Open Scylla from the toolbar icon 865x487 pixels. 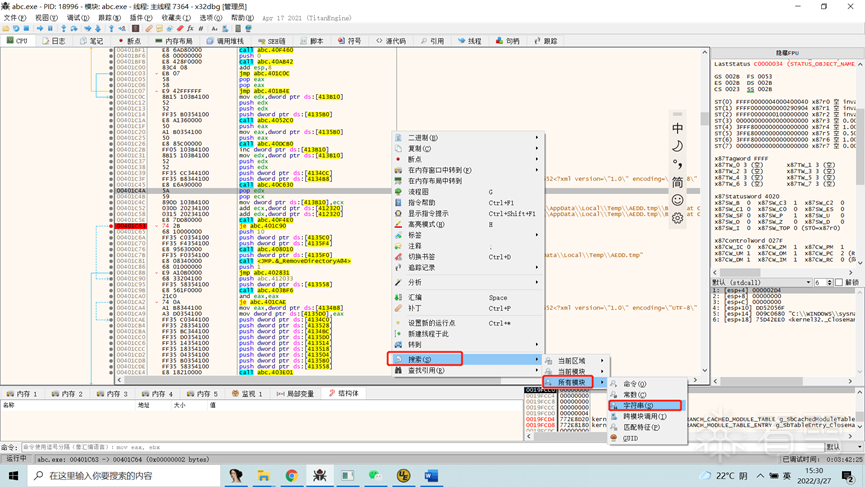[x=135, y=28]
